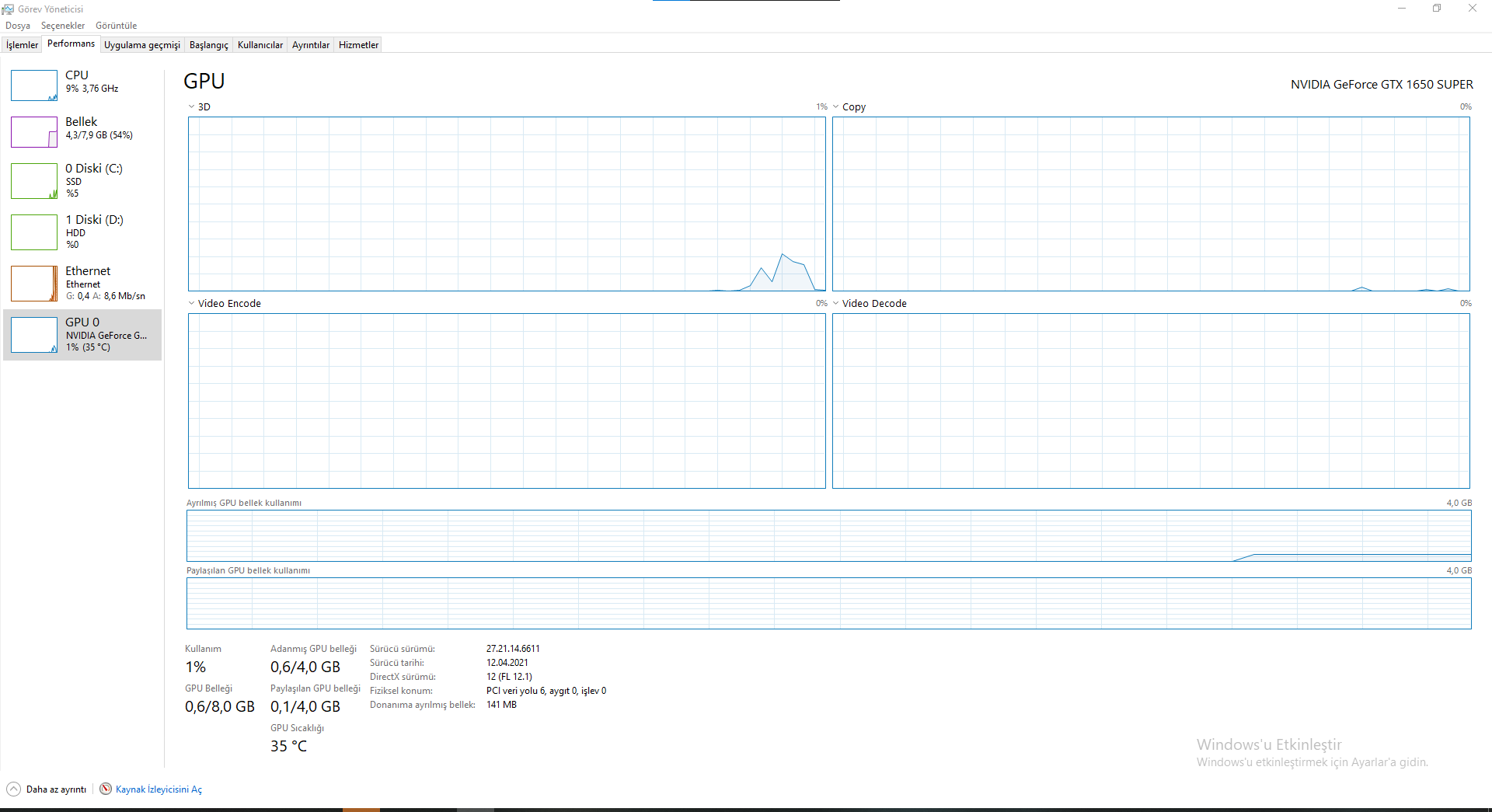
Task: Click the 35 °C GPU temperature value
Action: 288,746
